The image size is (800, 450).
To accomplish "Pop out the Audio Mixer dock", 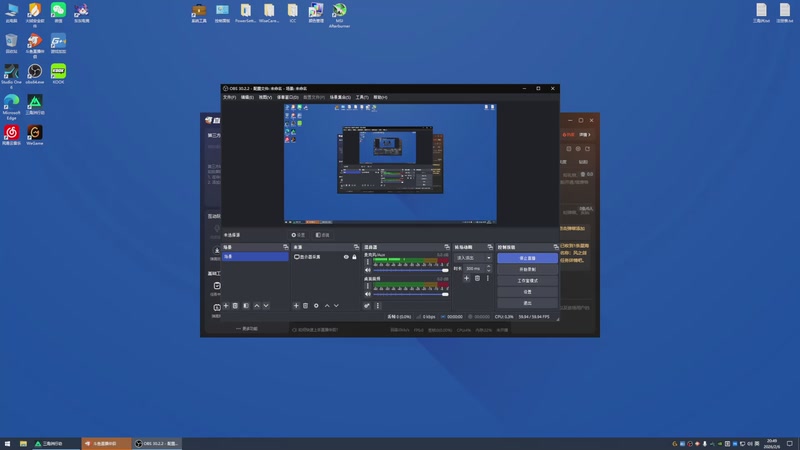I will point(447,247).
